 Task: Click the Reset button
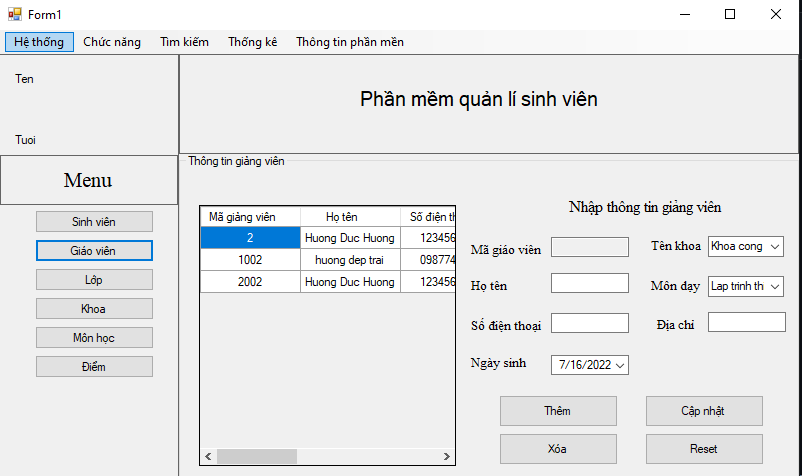(704, 449)
